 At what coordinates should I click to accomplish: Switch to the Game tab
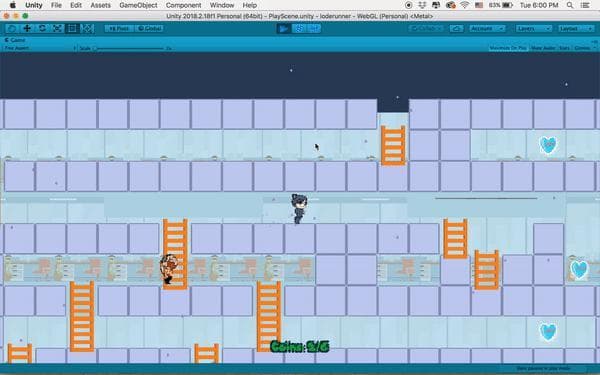(x=15, y=40)
